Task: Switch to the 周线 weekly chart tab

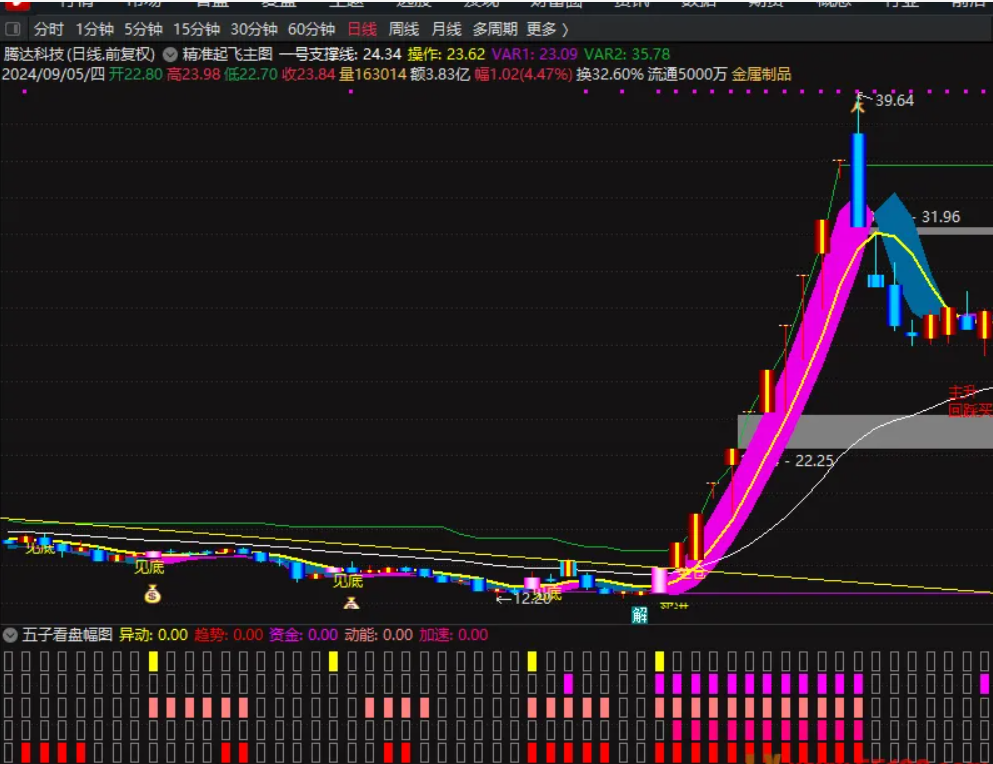Action: (404, 29)
